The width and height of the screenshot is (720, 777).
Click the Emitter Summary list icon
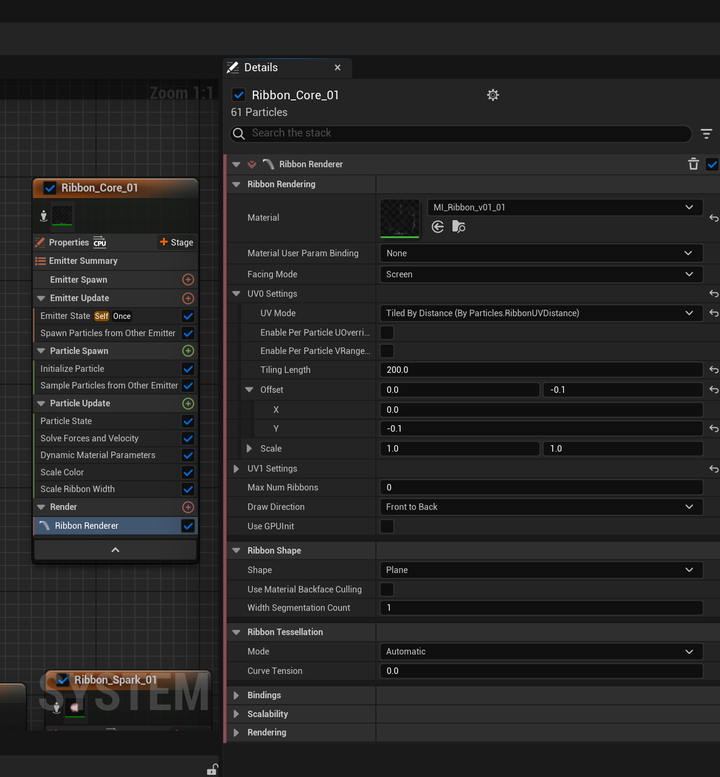41,261
